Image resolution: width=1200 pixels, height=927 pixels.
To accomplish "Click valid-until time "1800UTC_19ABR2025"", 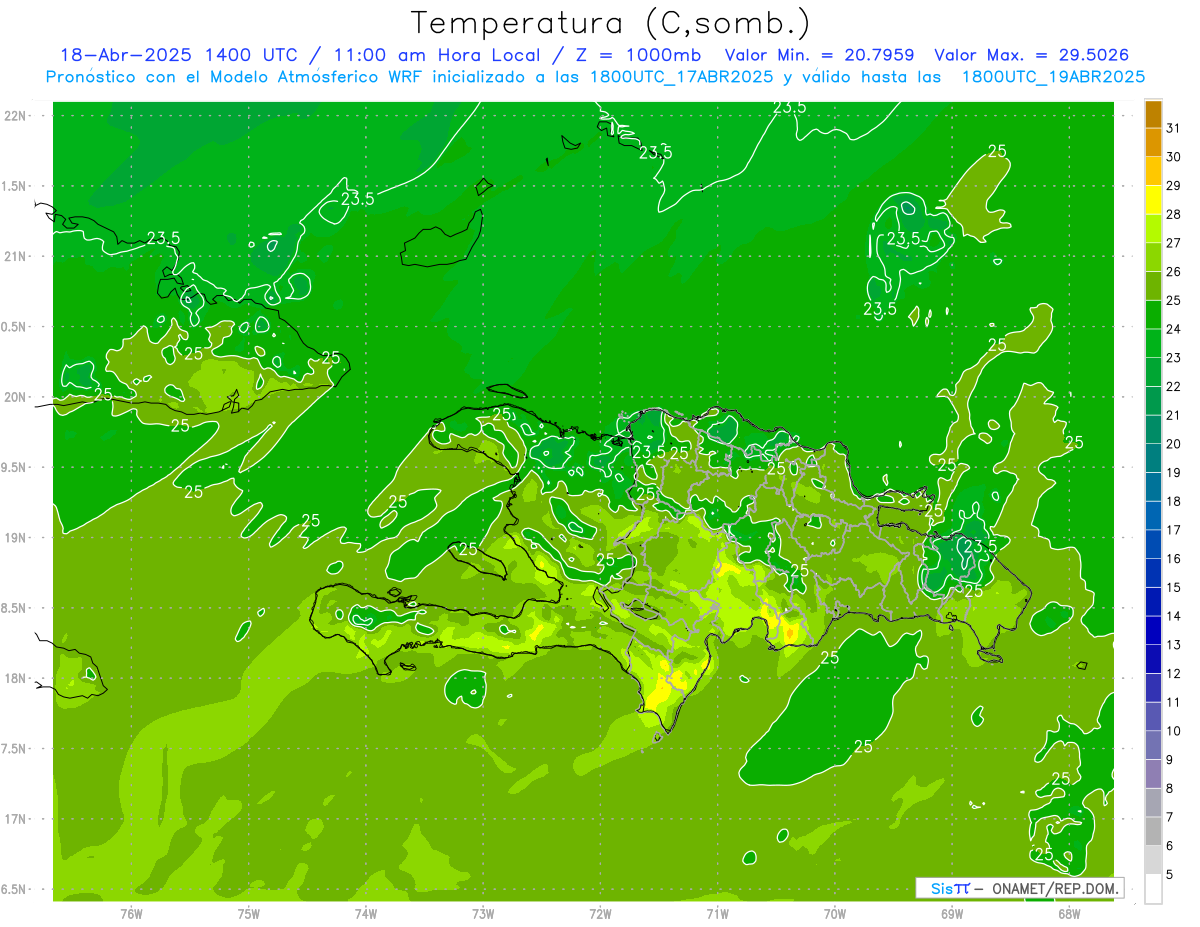I will [x=1054, y=76].
